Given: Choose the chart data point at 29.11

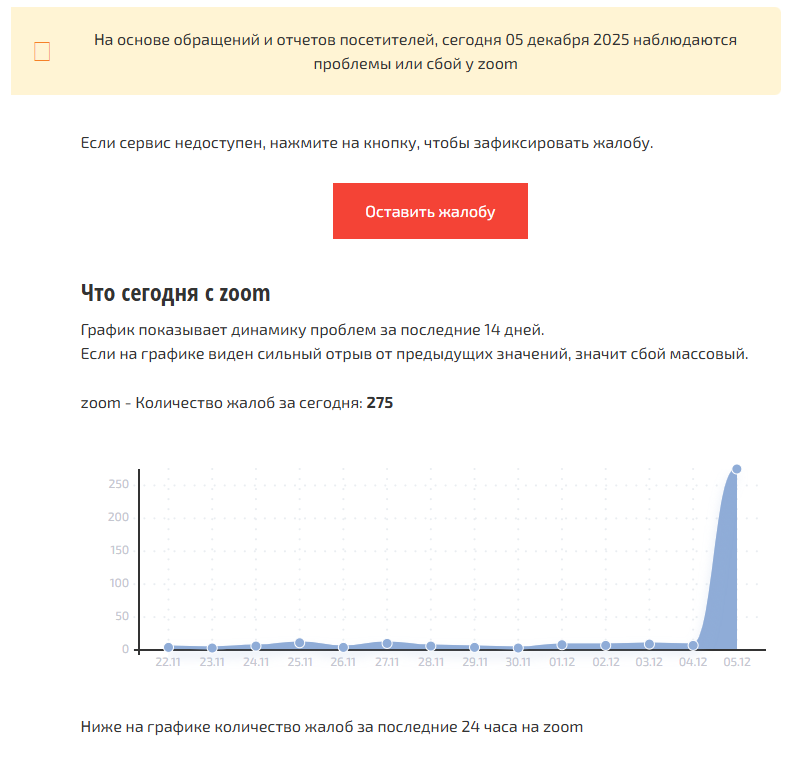Looking at the screenshot, I should tap(474, 647).
